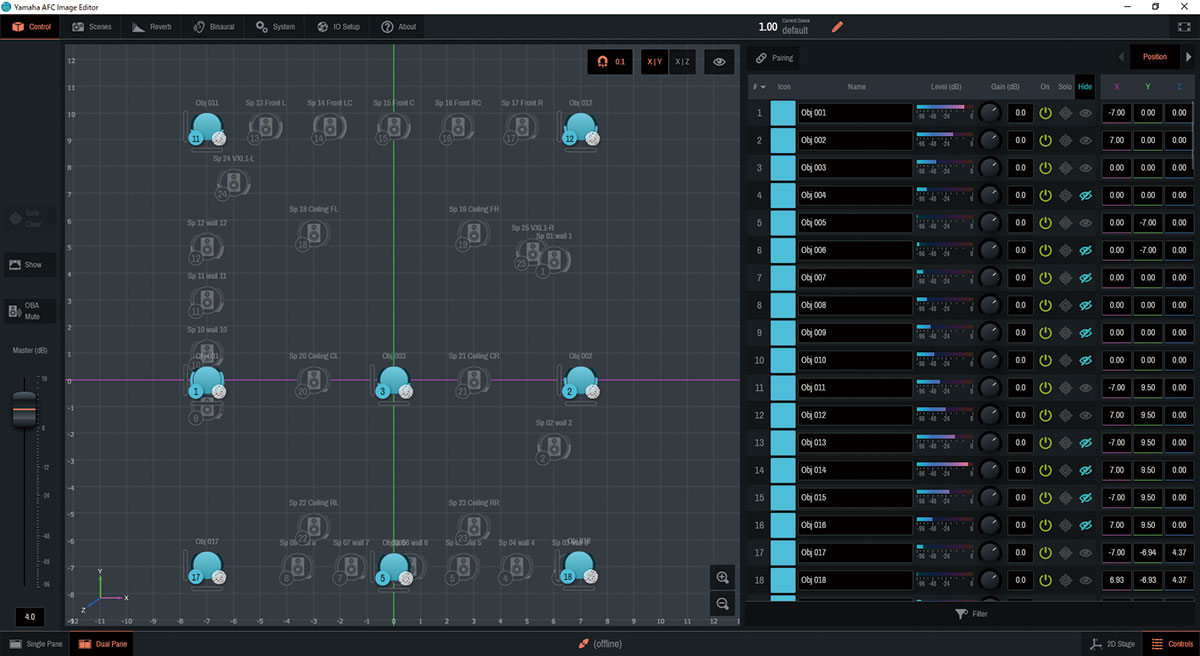1200x656 pixels.
Task: Toggle Obj 001 power On button
Action: (x=1045, y=113)
